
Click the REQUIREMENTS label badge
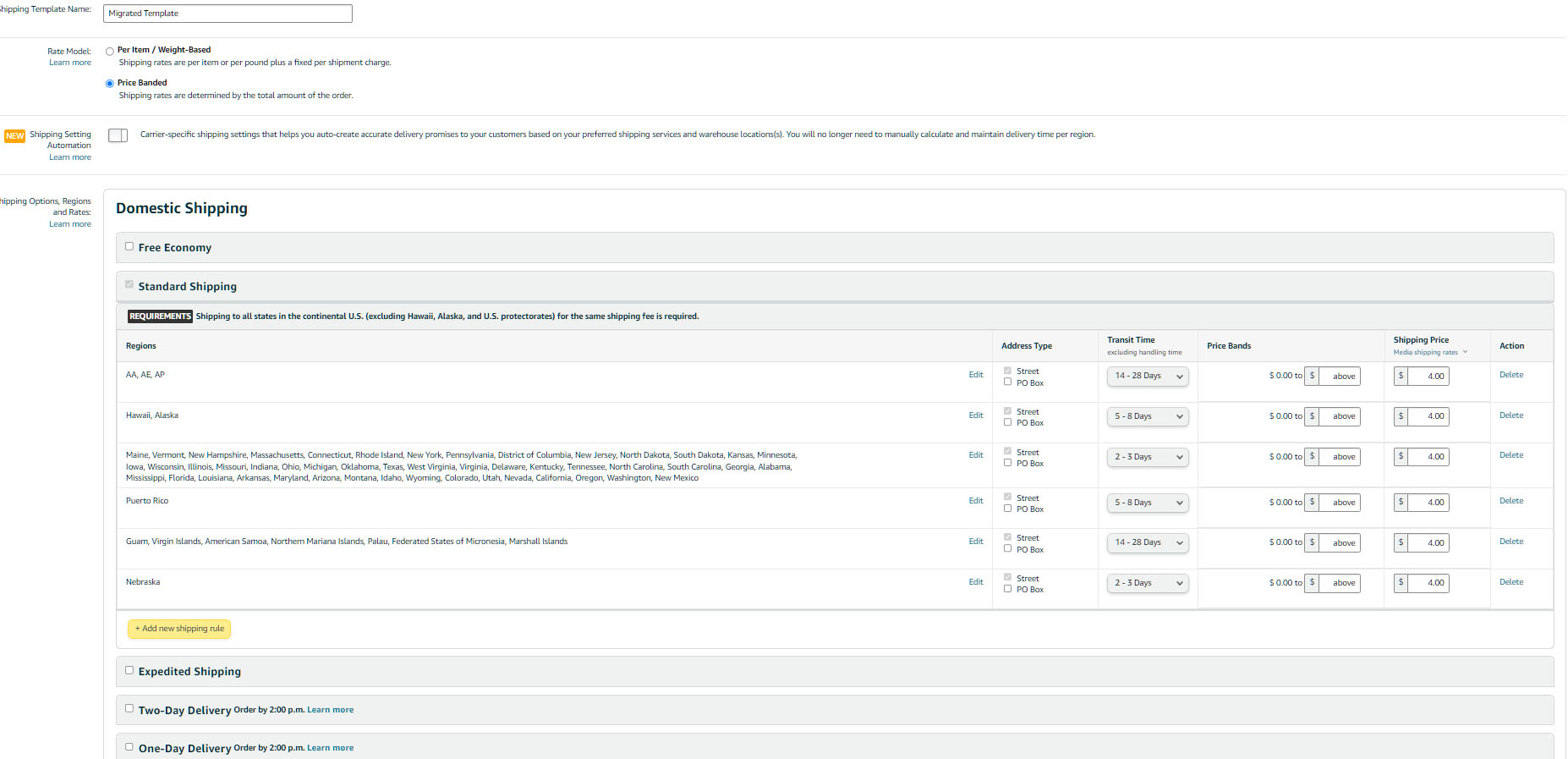[160, 316]
